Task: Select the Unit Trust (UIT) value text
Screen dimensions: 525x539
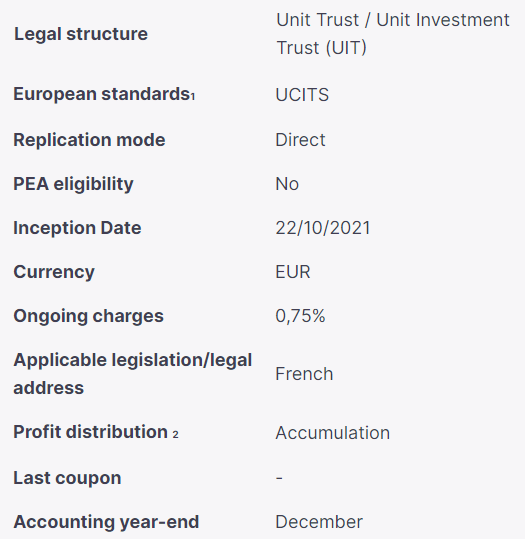Action: [393, 34]
